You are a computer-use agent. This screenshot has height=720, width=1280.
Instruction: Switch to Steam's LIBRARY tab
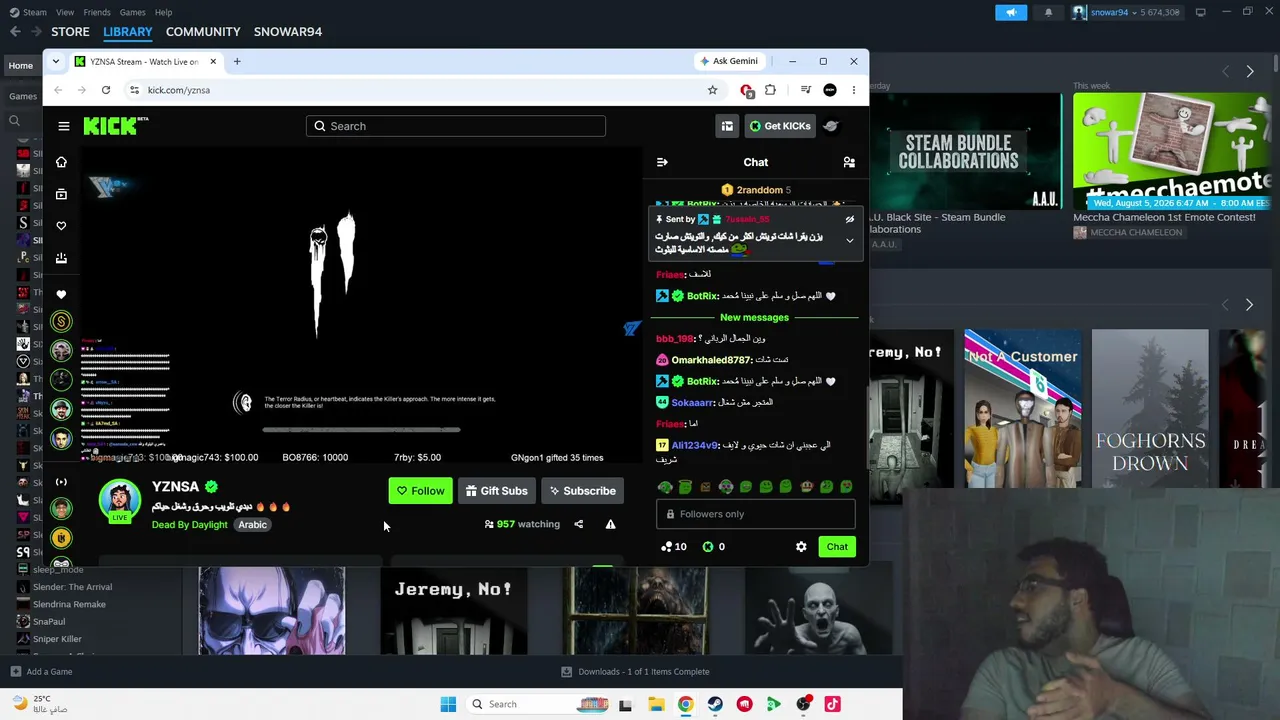point(128,32)
